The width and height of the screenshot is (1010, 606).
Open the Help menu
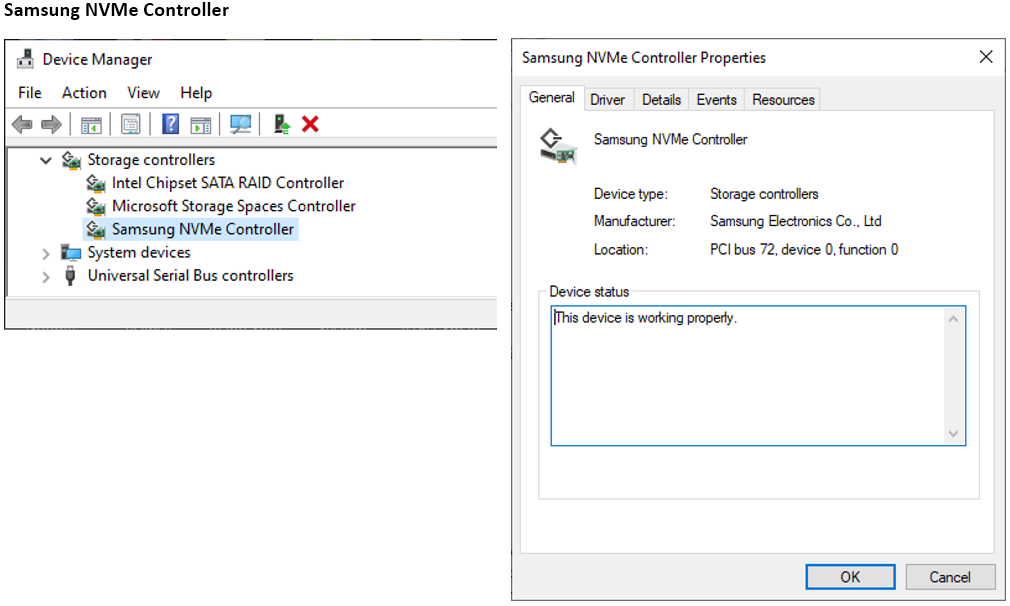coord(196,93)
